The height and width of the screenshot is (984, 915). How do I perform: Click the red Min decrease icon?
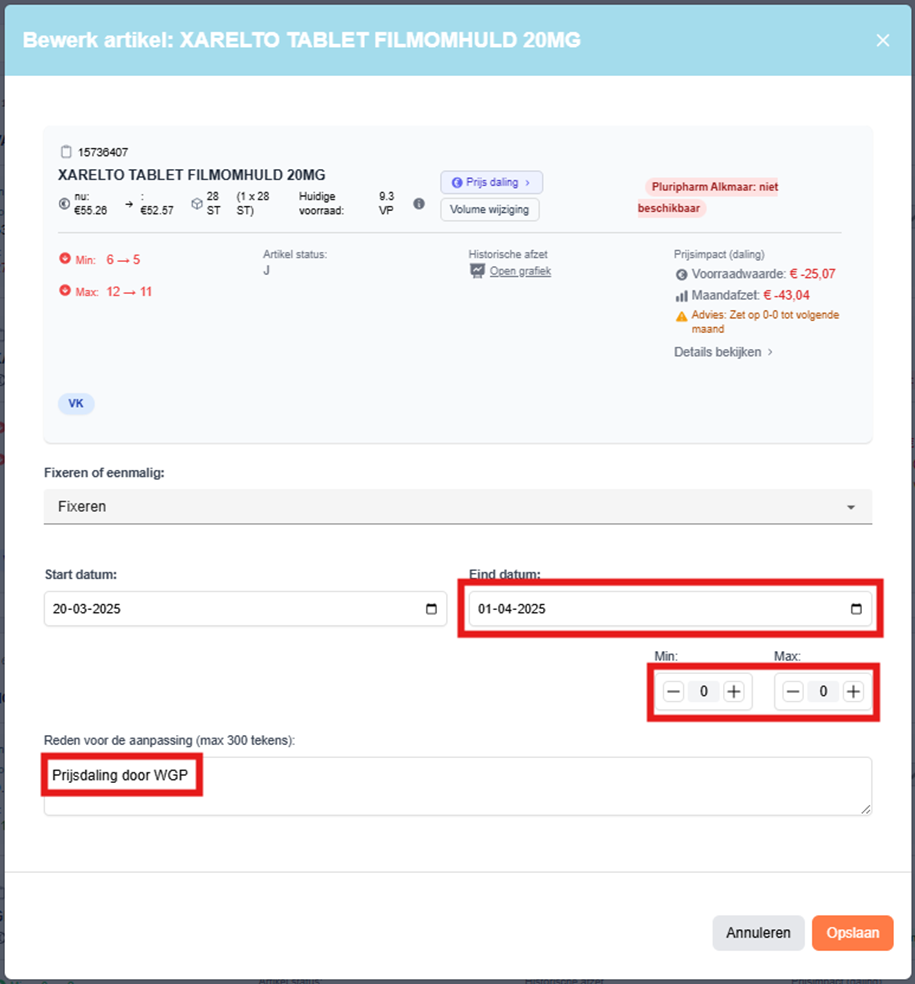coord(65,259)
